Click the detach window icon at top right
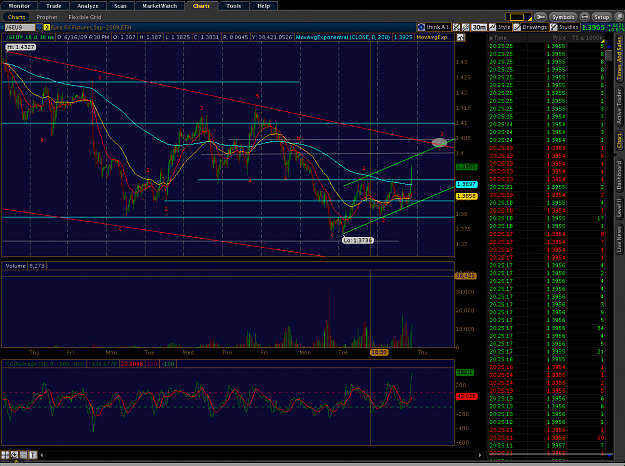Screen dimensions: 625x466 click(x=619, y=17)
